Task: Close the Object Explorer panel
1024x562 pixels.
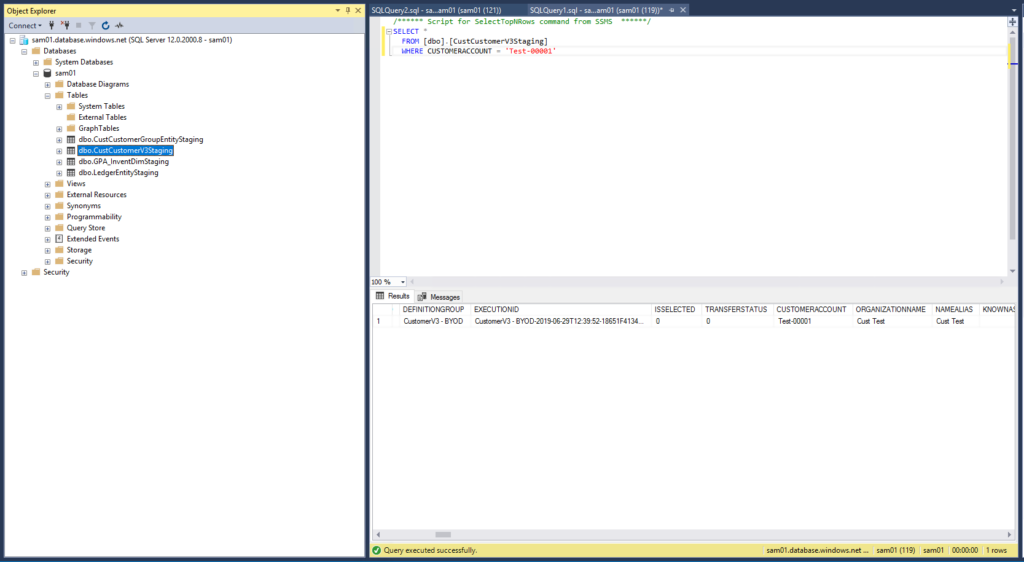Action: [358, 10]
